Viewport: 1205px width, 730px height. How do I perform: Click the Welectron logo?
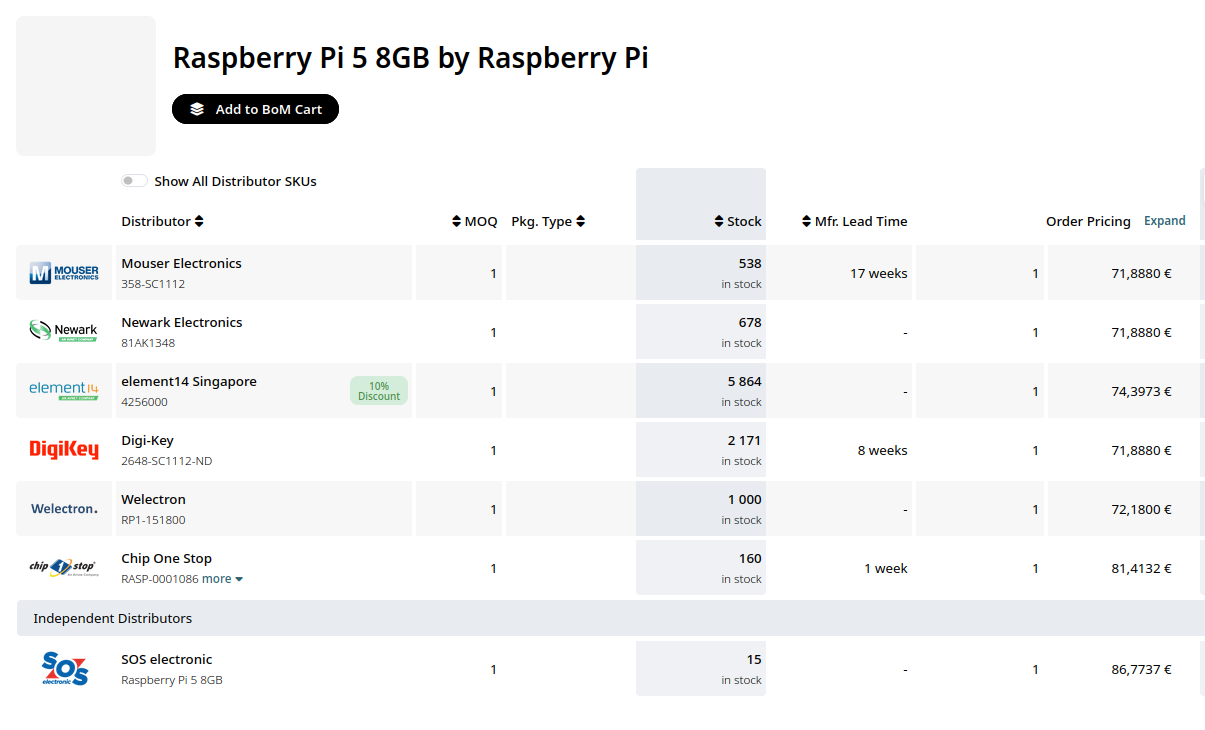(64, 509)
